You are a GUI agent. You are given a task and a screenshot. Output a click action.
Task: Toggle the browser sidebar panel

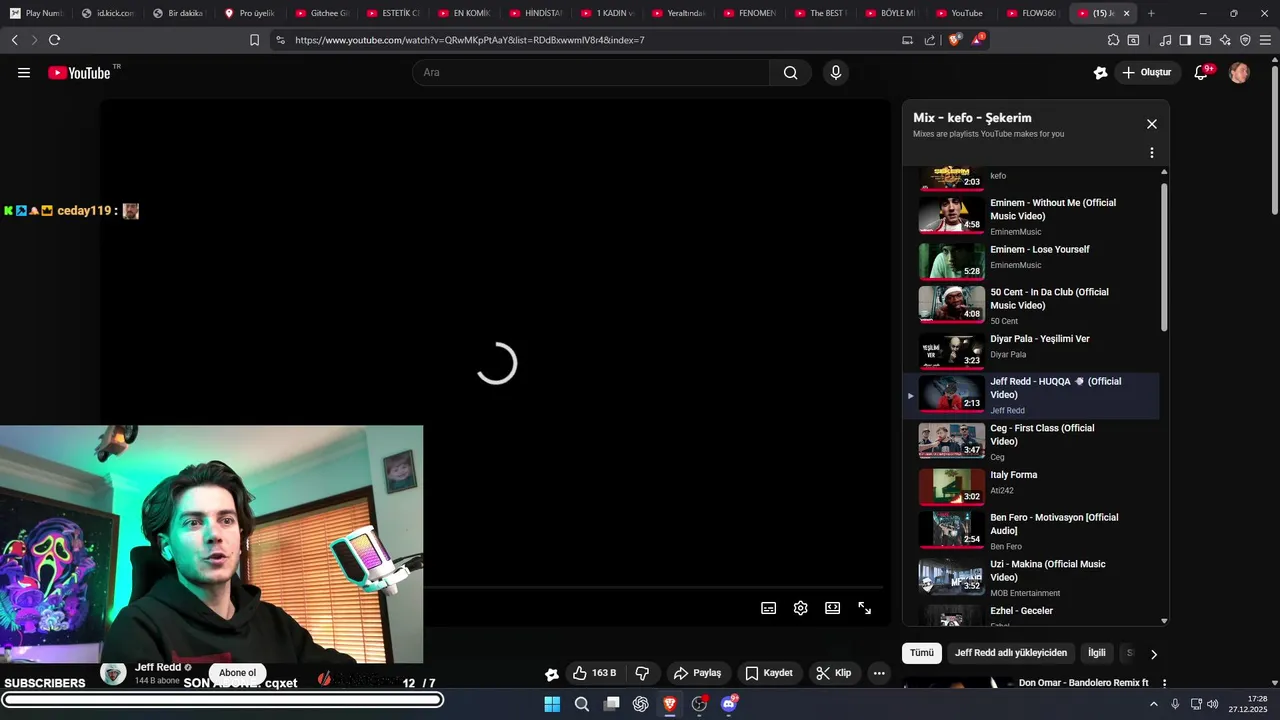tap(1185, 40)
